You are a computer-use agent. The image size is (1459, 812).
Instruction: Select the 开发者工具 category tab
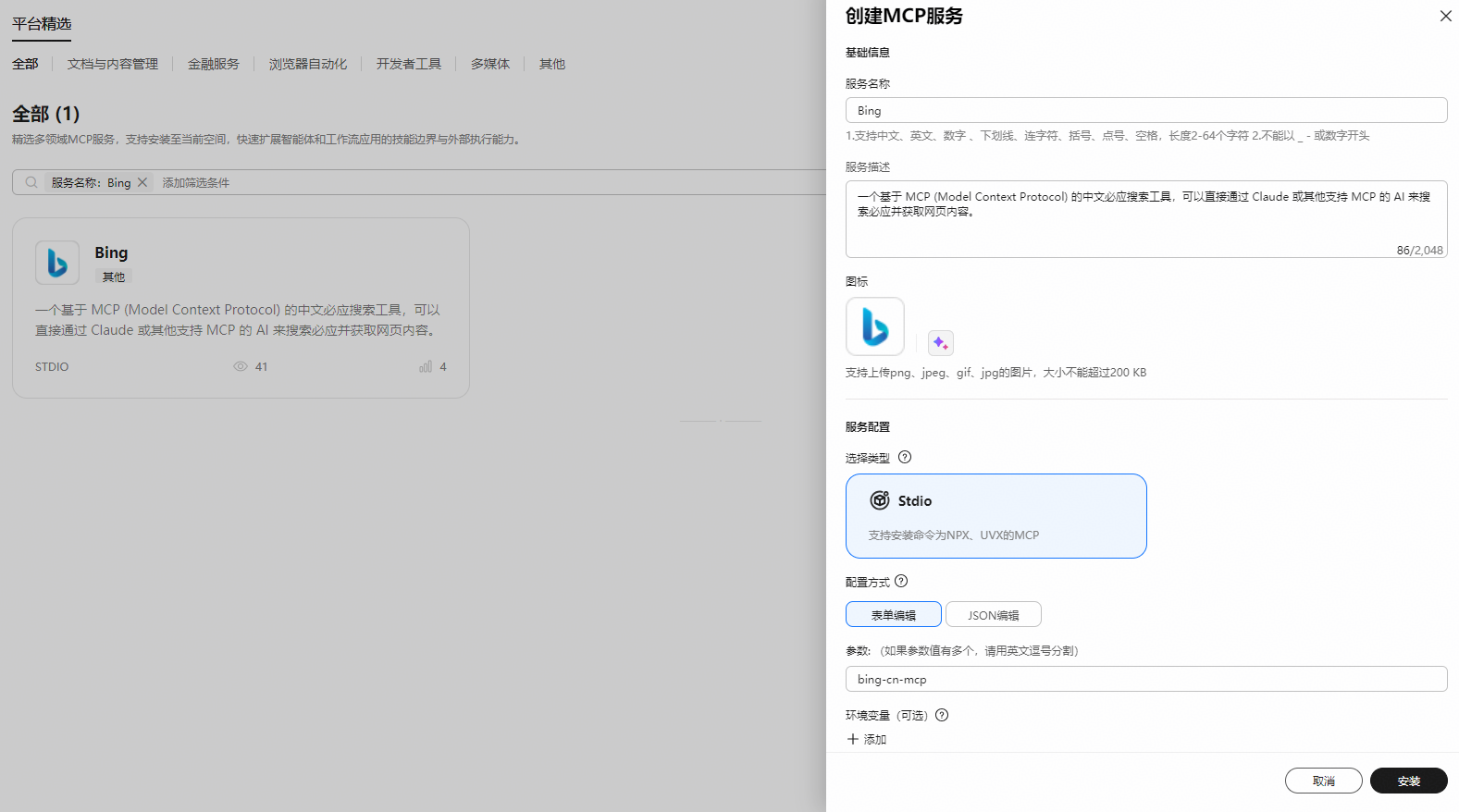click(x=409, y=64)
